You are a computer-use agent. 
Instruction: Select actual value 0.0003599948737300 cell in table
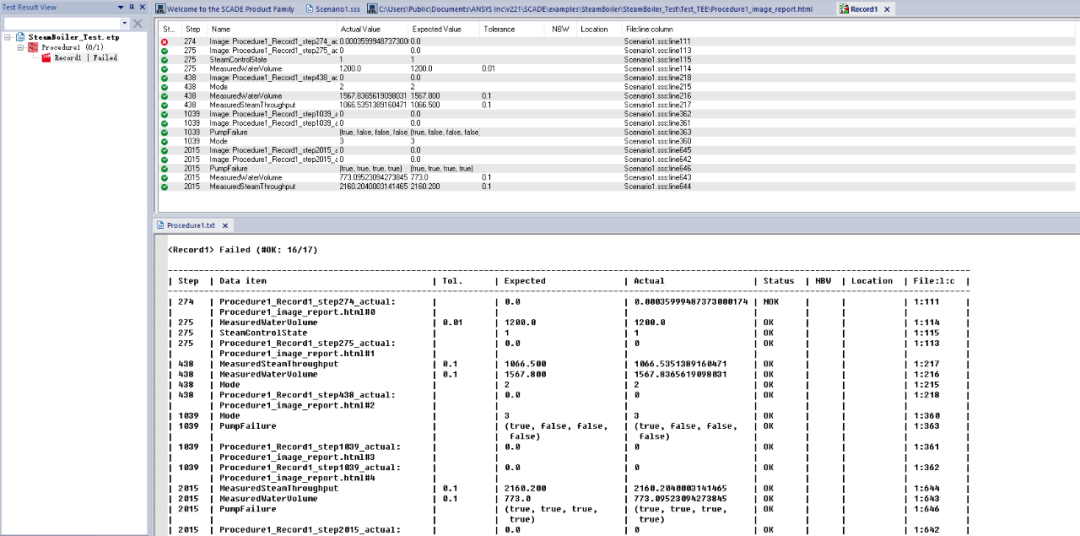pos(373,42)
